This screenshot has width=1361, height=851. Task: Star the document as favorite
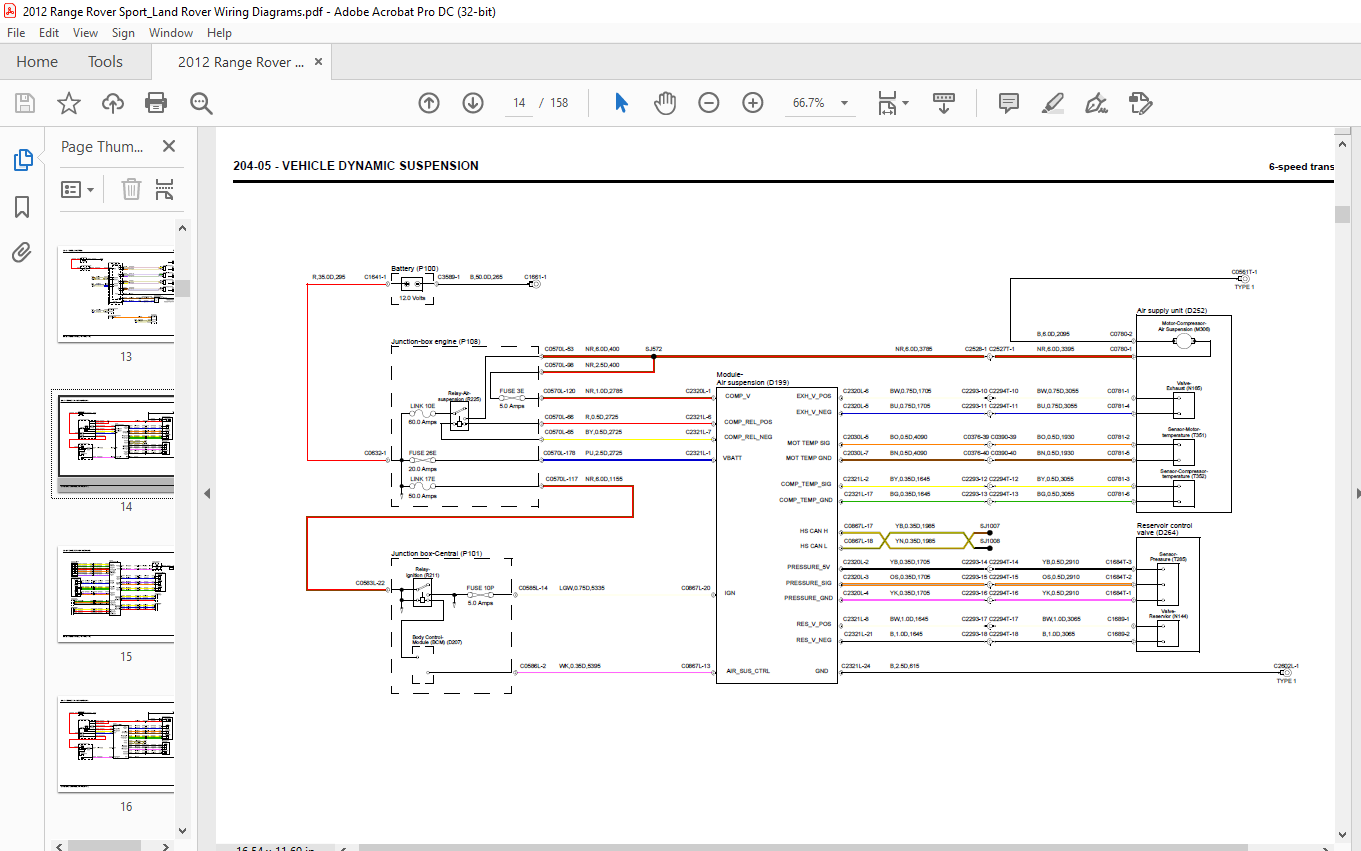[68, 103]
